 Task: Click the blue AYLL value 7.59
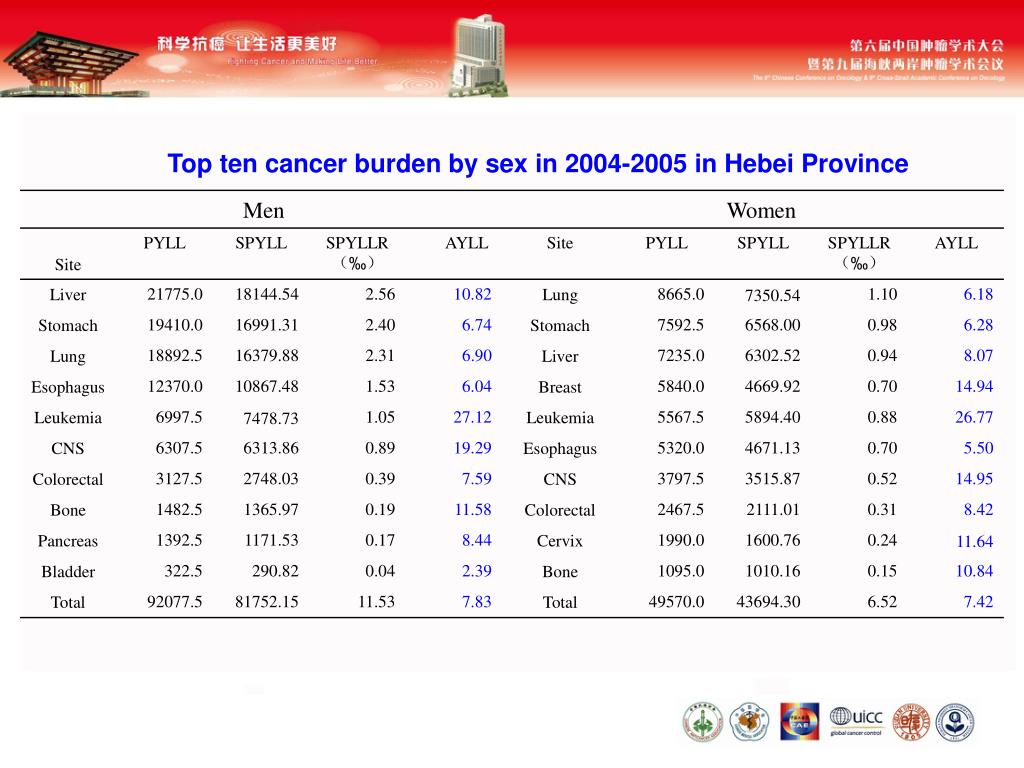[476, 479]
